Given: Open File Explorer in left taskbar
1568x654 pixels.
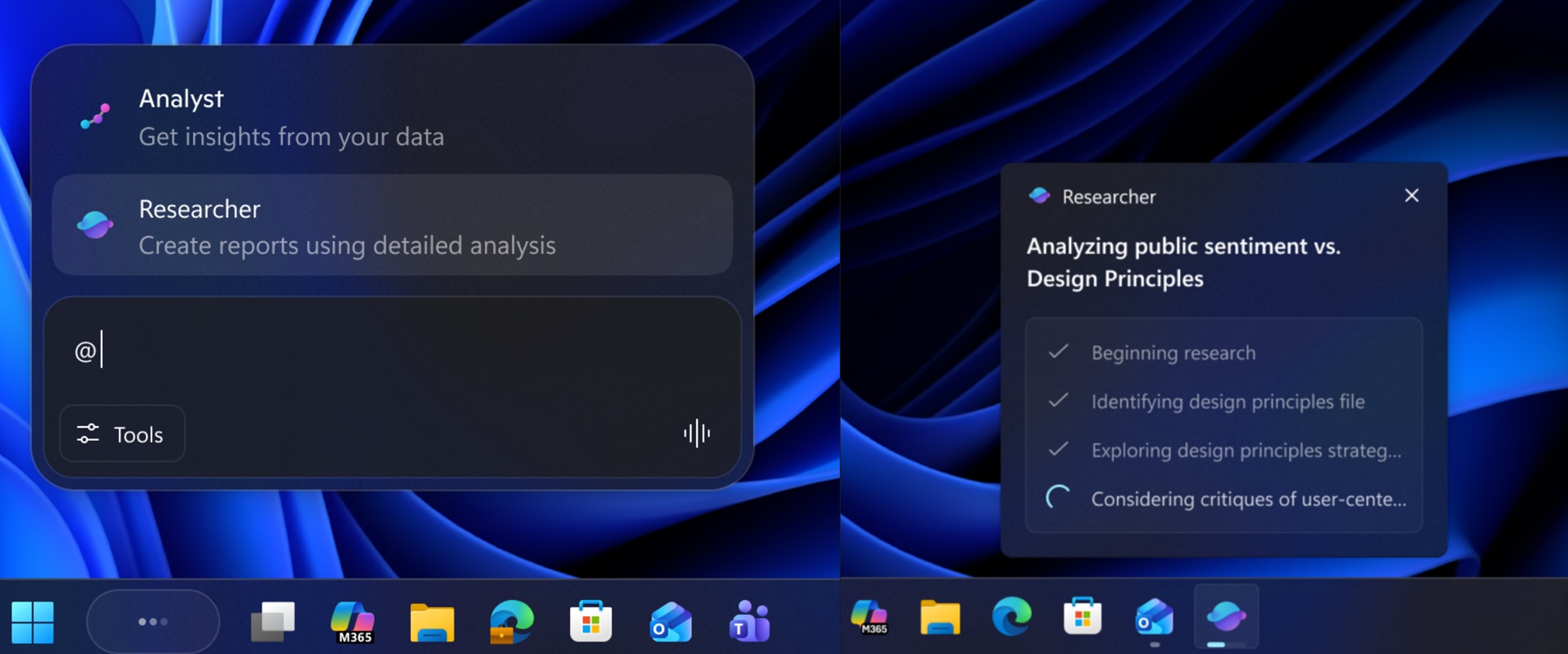Looking at the screenshot, I should [432, 622].
